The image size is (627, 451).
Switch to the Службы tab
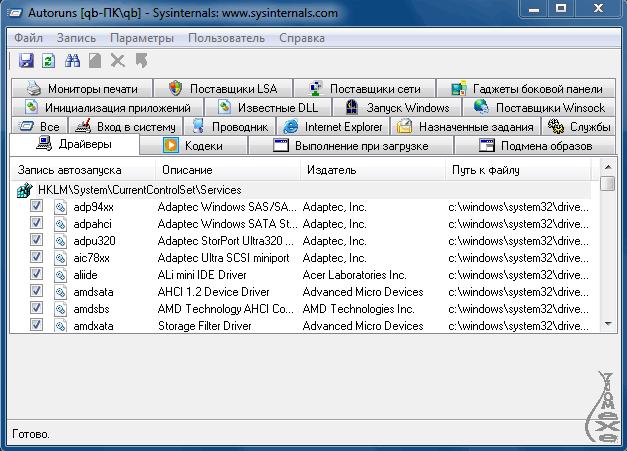click(579, 127)
